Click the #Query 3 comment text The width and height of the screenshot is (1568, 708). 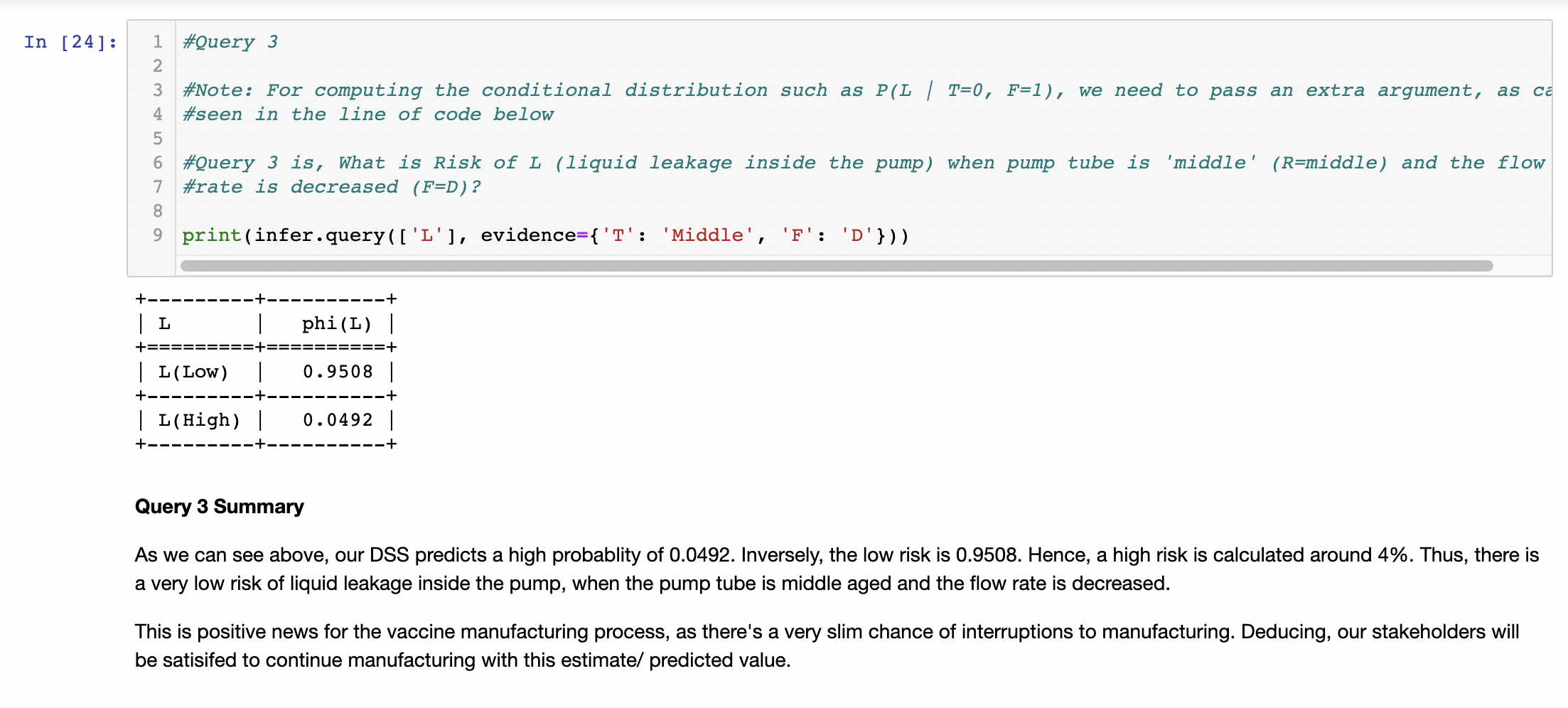click(229, 42)
